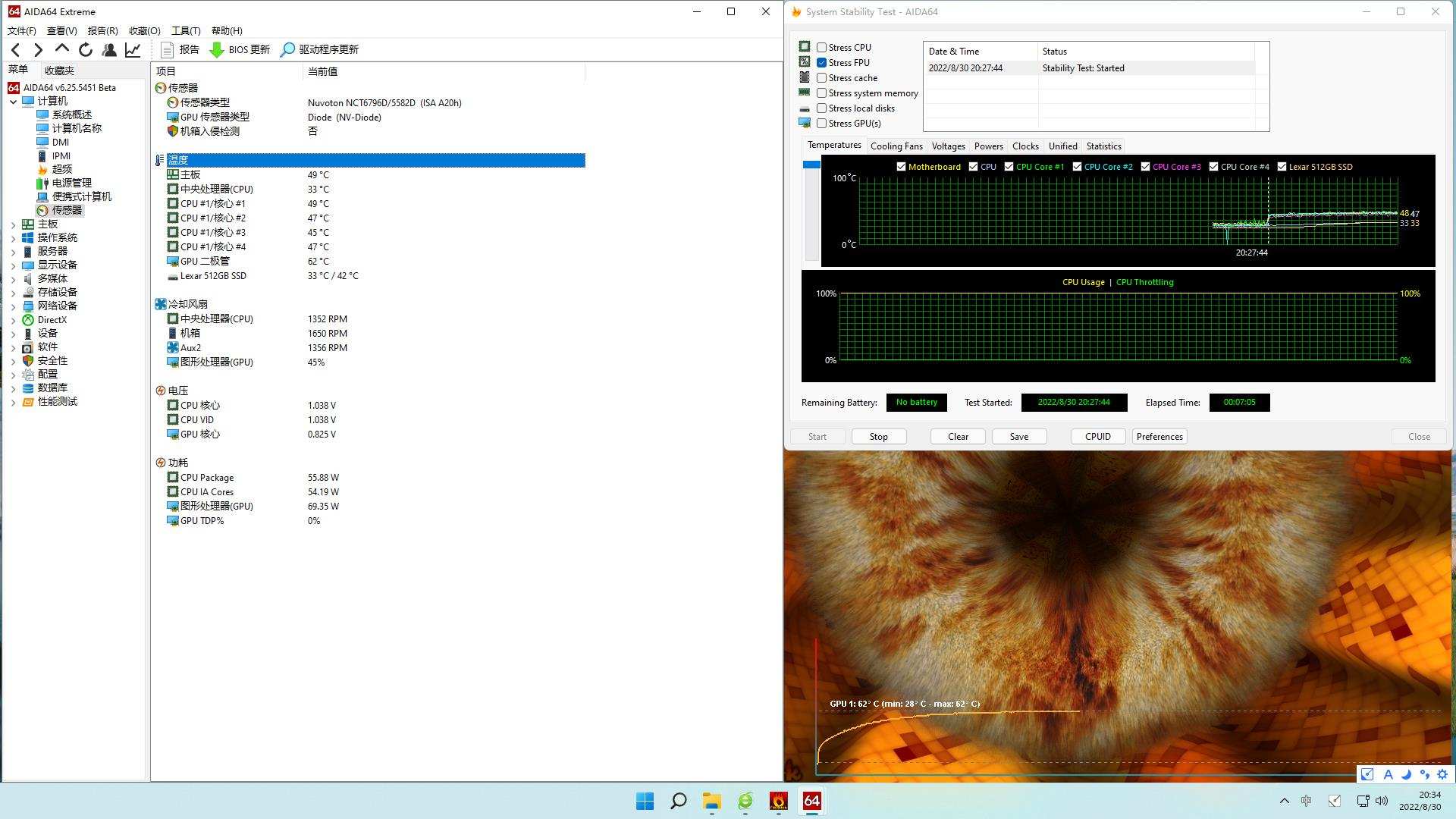Click the Stop button
Image resolution: width=1456 pixels, height=819 pixels.
pyautogui.click(x=878, y=437)
